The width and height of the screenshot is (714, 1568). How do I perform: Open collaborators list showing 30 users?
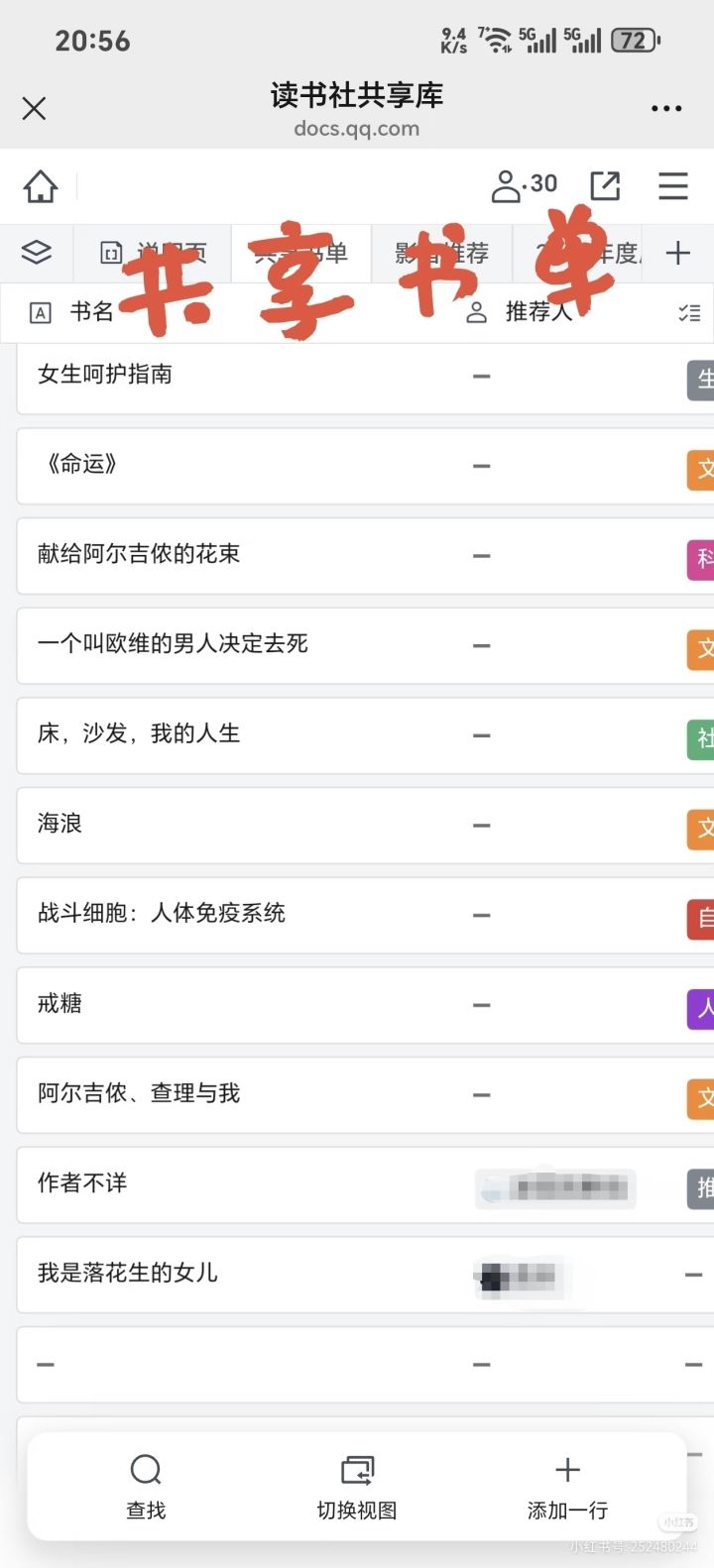click(525, 185)
